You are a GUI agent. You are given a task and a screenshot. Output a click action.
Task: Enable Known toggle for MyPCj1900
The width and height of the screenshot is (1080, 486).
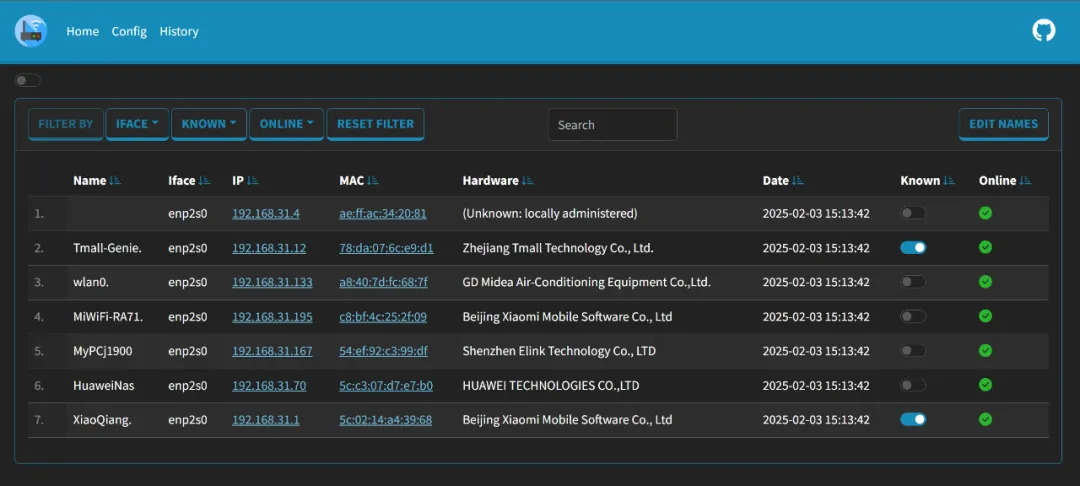pos(913,351)
